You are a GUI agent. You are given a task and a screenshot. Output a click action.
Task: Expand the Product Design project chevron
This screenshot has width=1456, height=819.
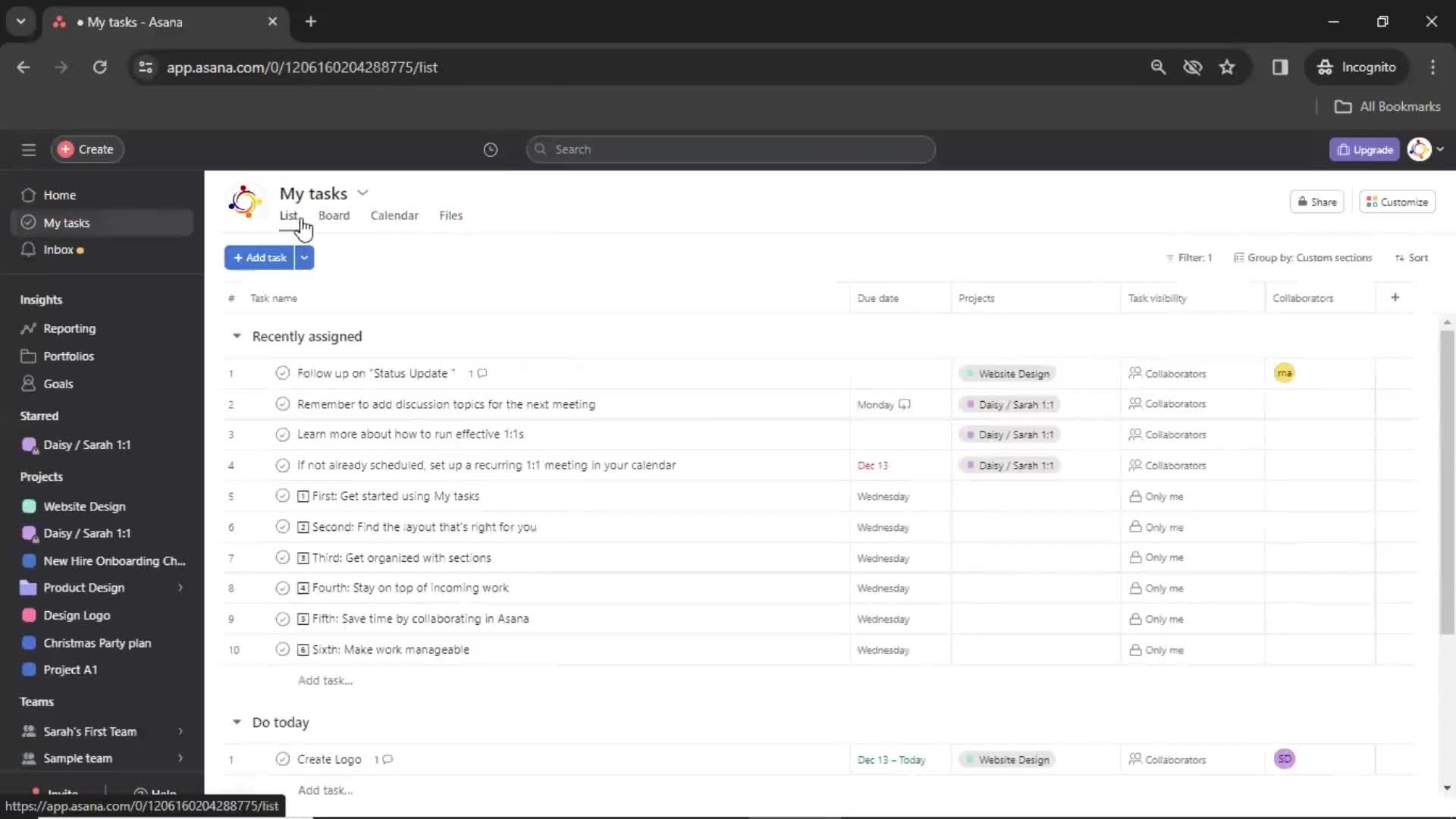click(x=179, y=587)
